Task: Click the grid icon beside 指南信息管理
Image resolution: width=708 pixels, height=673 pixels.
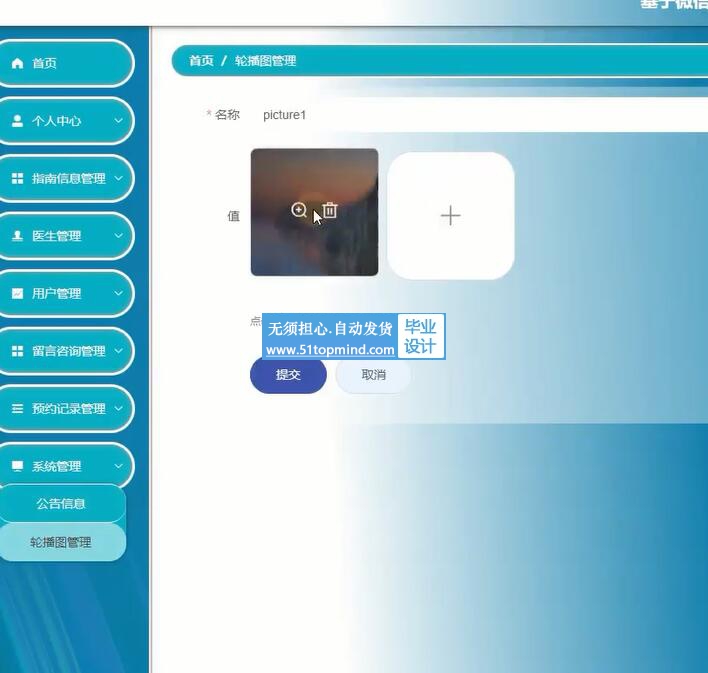Action: coord(17,178)
